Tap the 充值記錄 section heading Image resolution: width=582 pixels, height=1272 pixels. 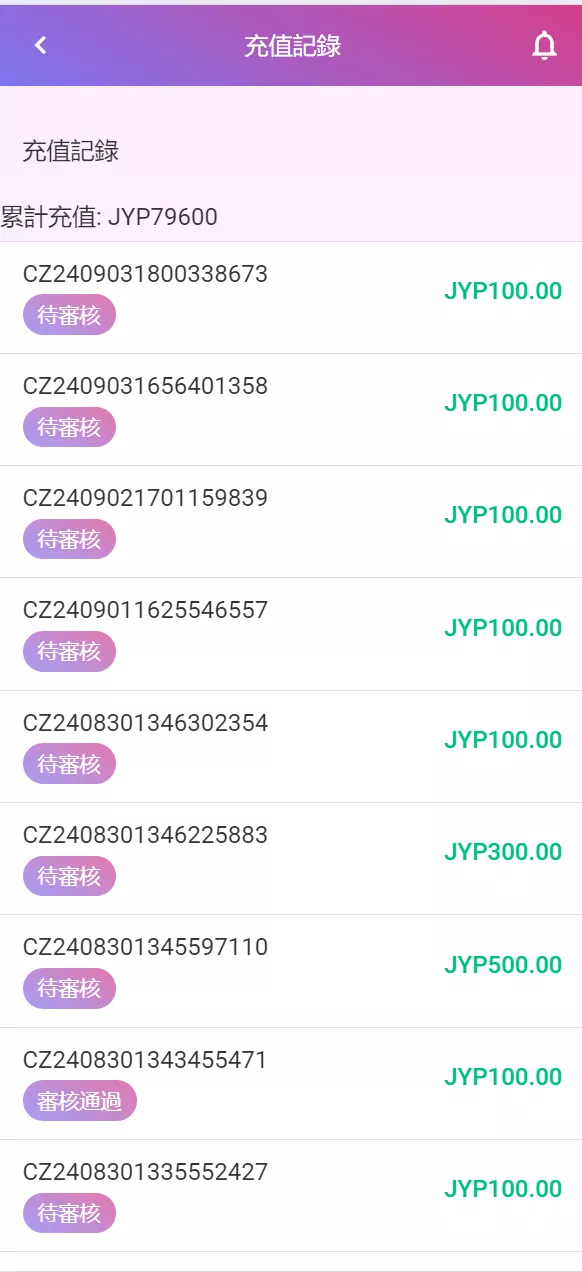click(x=71, y=152)
